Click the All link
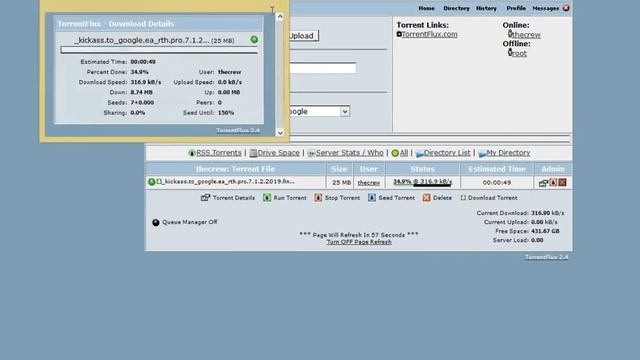Screen dimensions: 640x360 coord(404,153)
